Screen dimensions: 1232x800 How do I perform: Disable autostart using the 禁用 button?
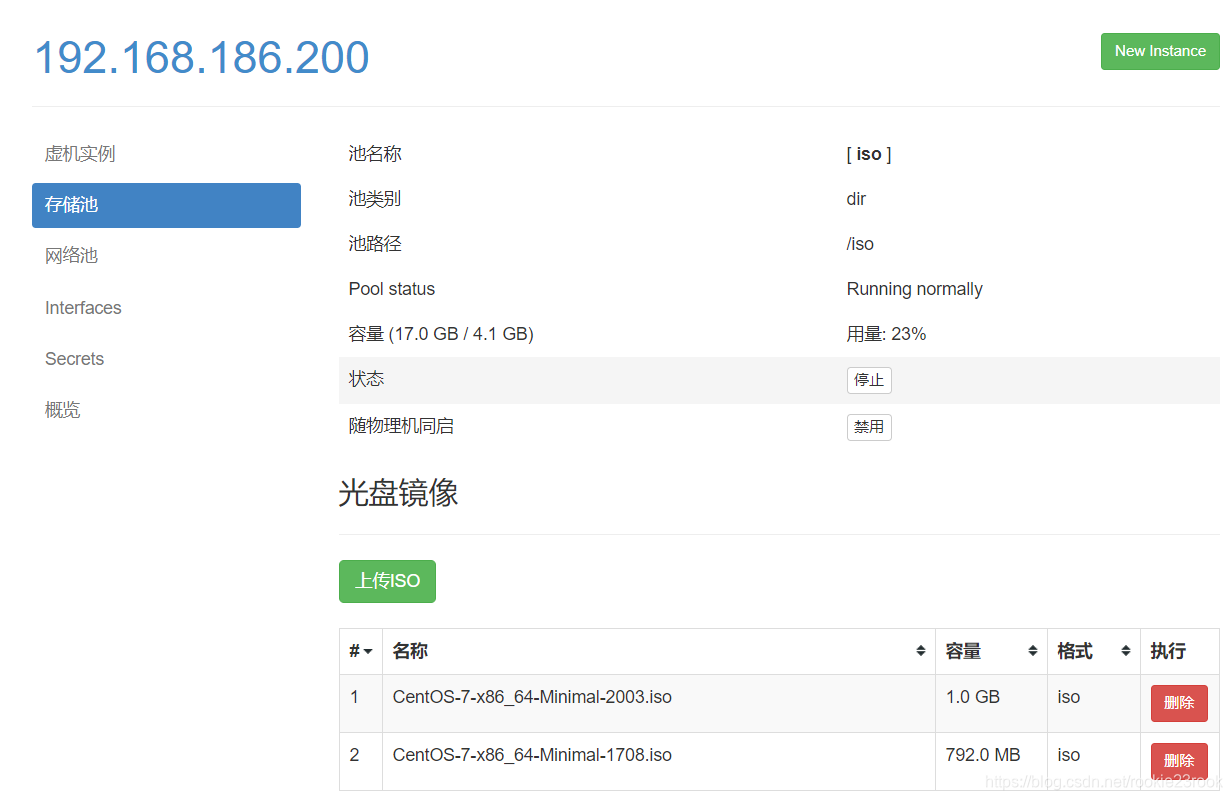(x=869, y=427)
